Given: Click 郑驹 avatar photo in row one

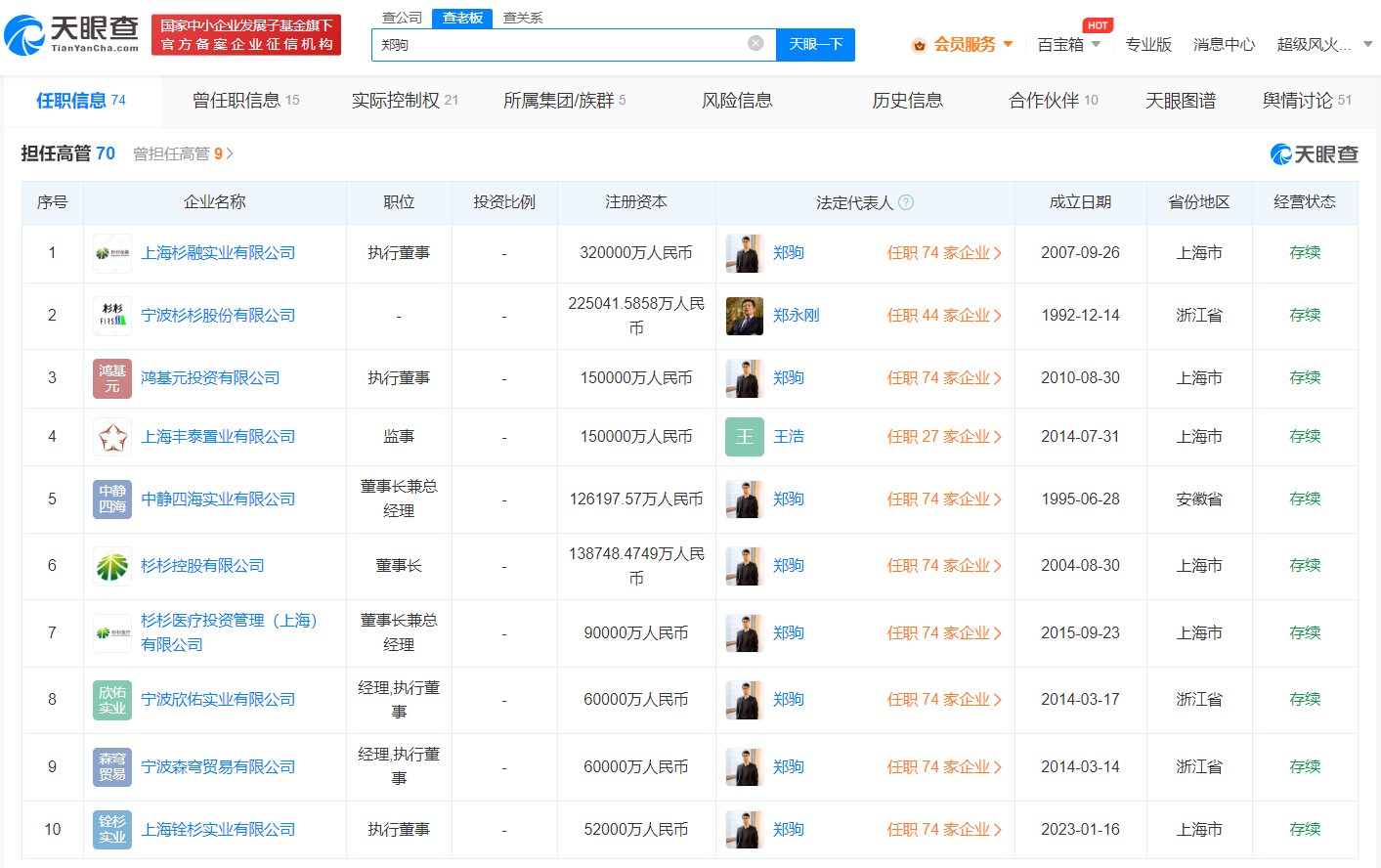Looking at the screenshot, I should (744, 252).
